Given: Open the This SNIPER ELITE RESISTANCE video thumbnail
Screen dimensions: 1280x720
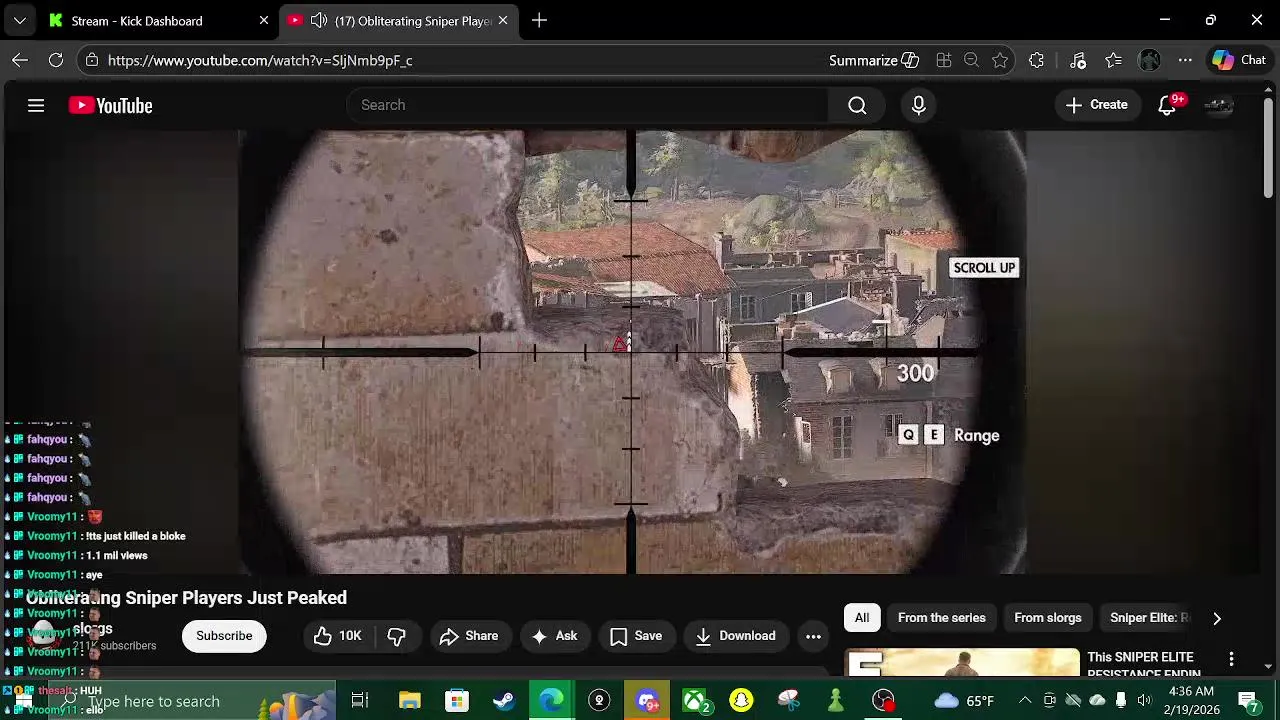Looking at the screenshot, I should [963, 662].
